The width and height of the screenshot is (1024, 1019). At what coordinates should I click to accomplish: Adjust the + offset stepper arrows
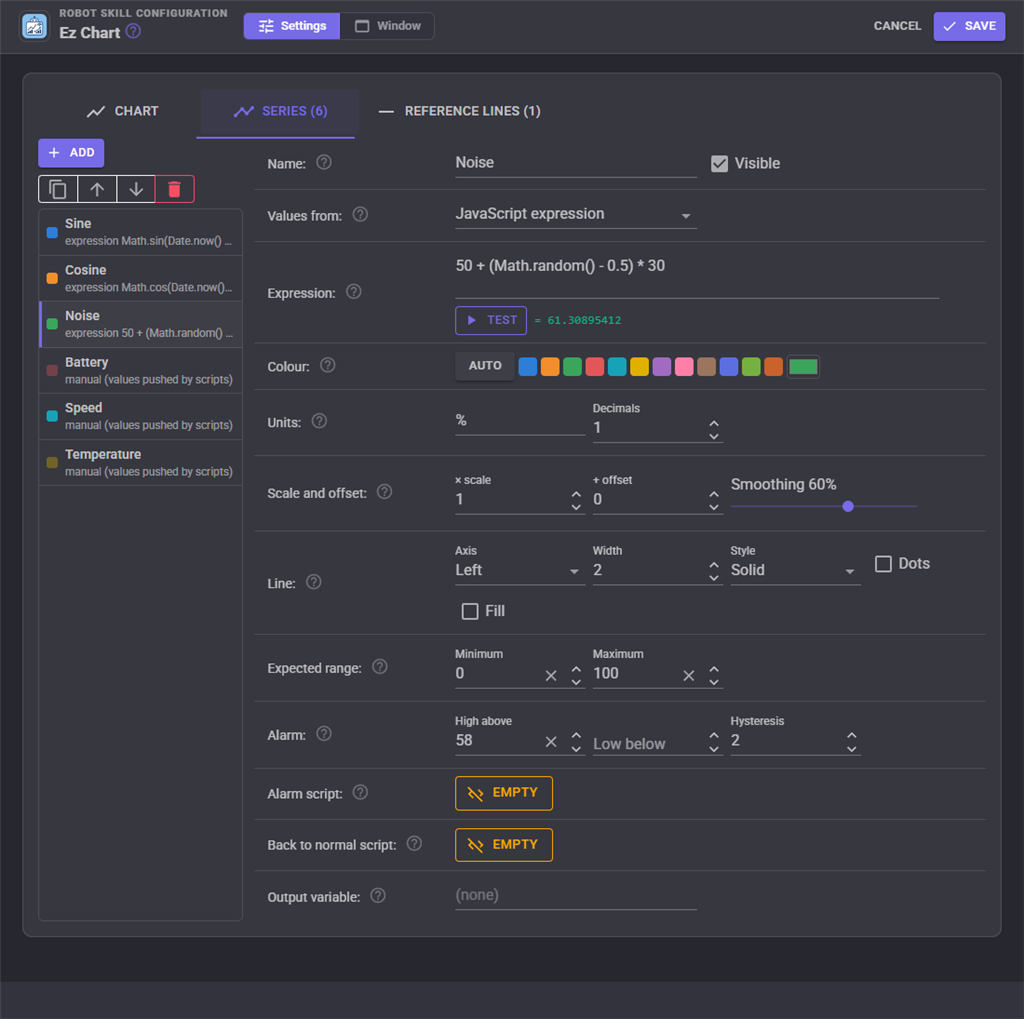(x=714, y=501)
